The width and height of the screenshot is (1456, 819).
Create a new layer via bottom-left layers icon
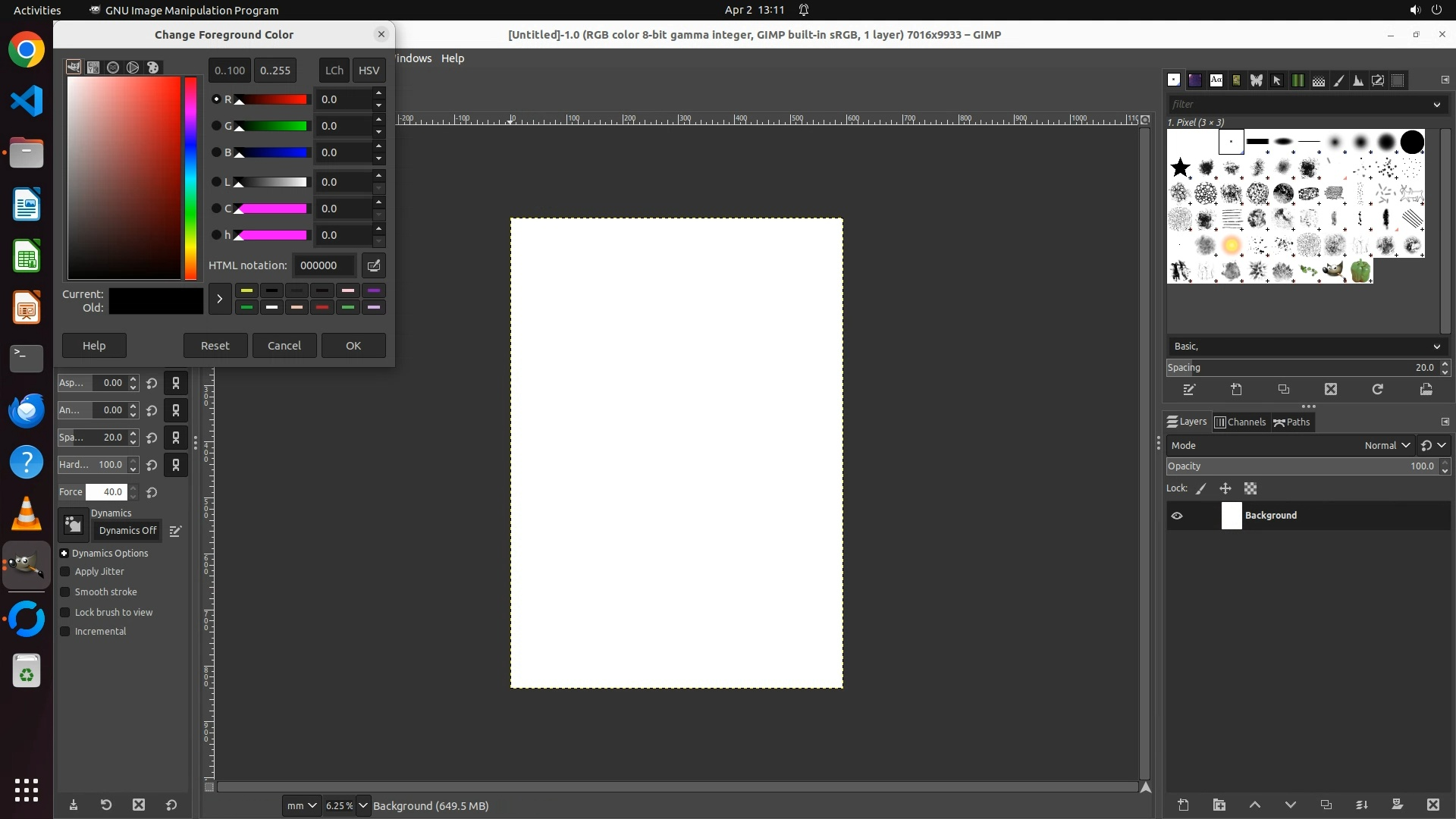[1183, 805]
